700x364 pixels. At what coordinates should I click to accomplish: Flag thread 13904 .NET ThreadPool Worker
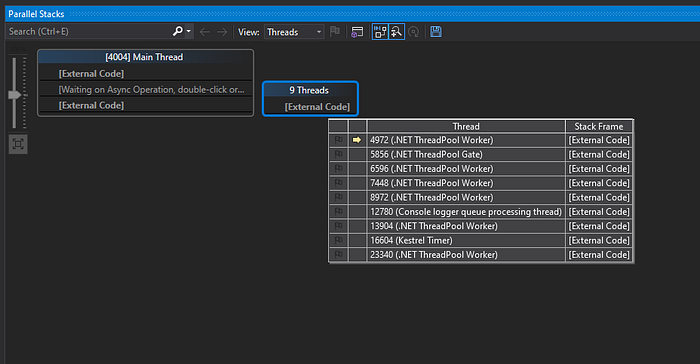click(x=338, y=226)
